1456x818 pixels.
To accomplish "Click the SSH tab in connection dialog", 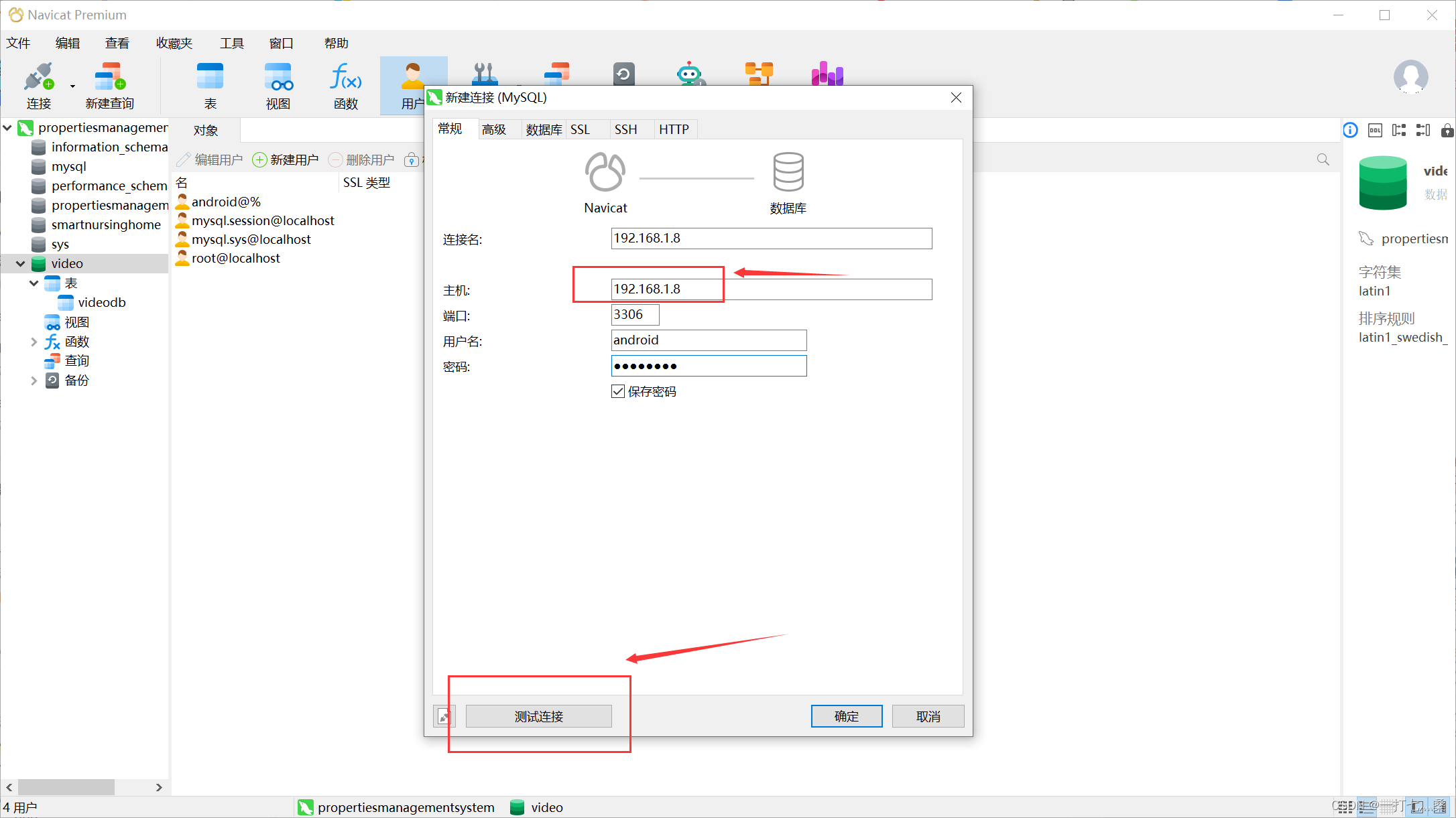I will pos(625,129).
